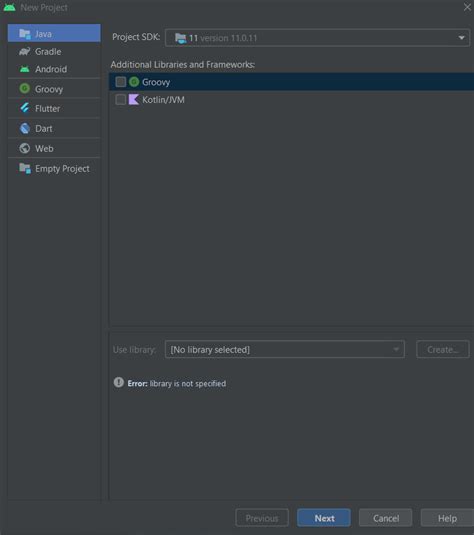This screenshot has width=474, height=535.
Task: Click the Project SDK dropdown arrow
Action: click(x=461, y=38)
